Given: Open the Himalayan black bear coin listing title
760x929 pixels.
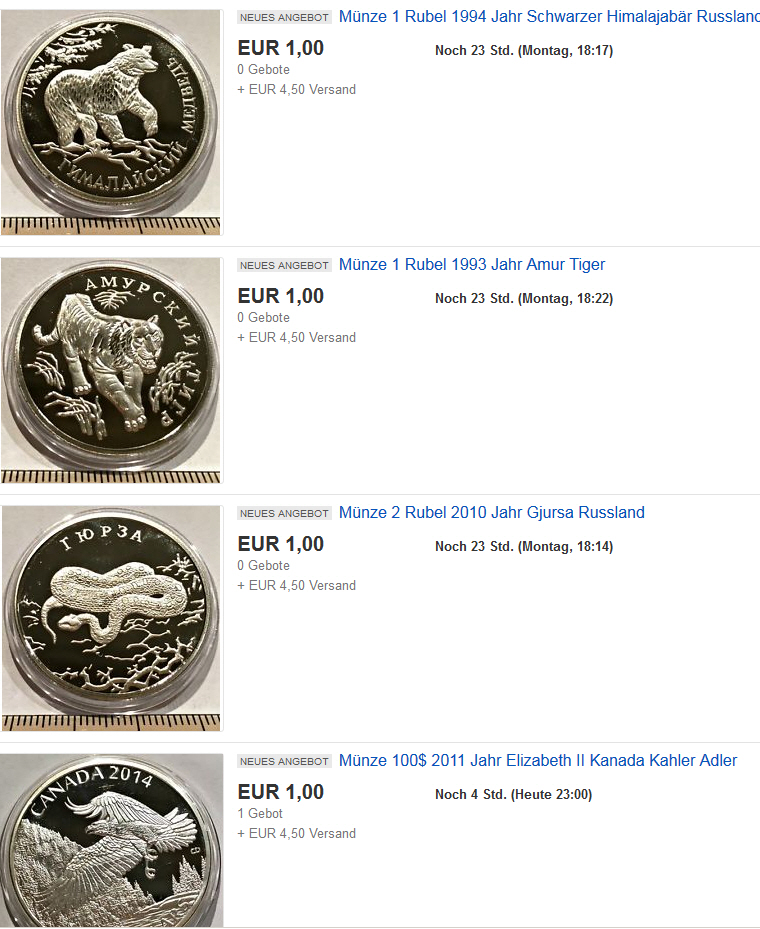Looking at the screenshot, I should (x=549, y=17).
